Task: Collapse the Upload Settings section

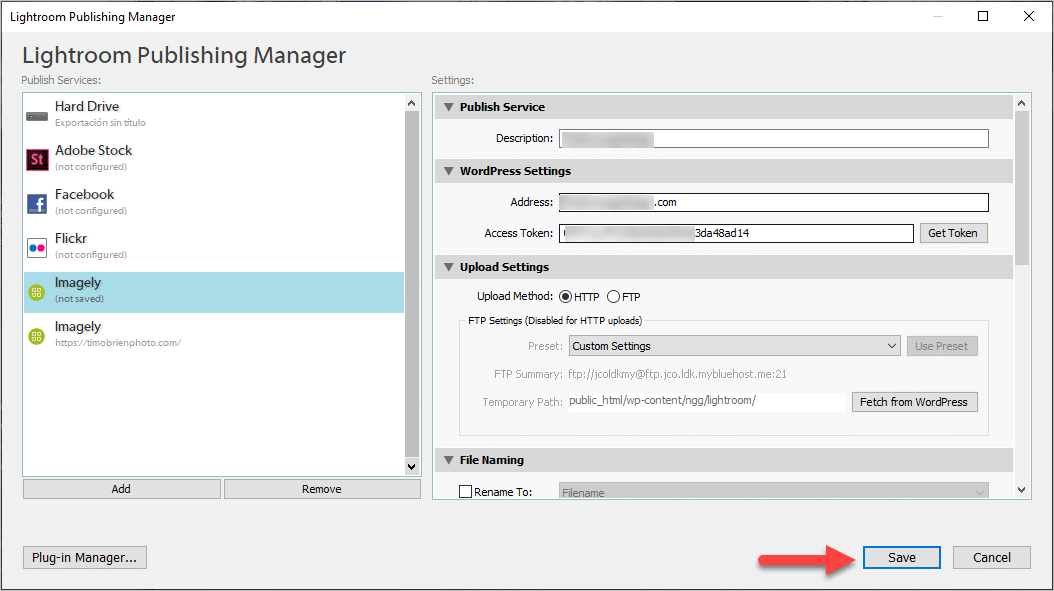Action: coord(448,267)
